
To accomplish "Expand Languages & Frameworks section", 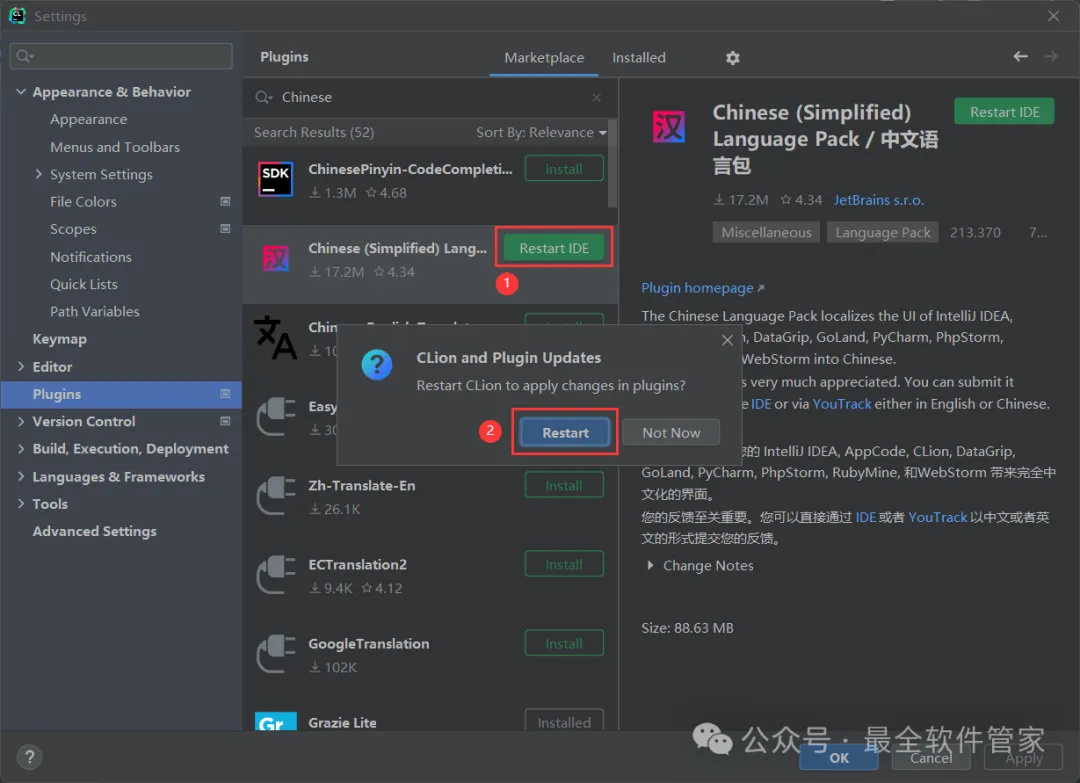I will 21,476.
